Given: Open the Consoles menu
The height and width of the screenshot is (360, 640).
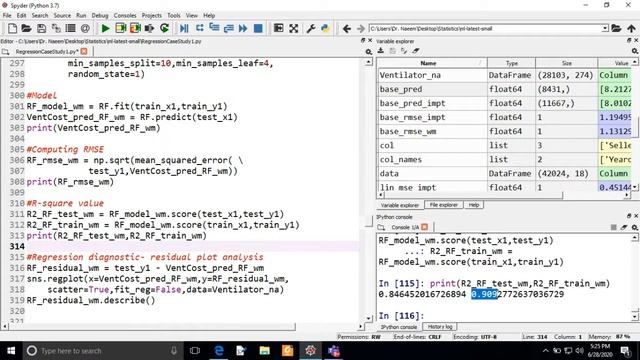Looking at the screenshot, I should [125, 16].
